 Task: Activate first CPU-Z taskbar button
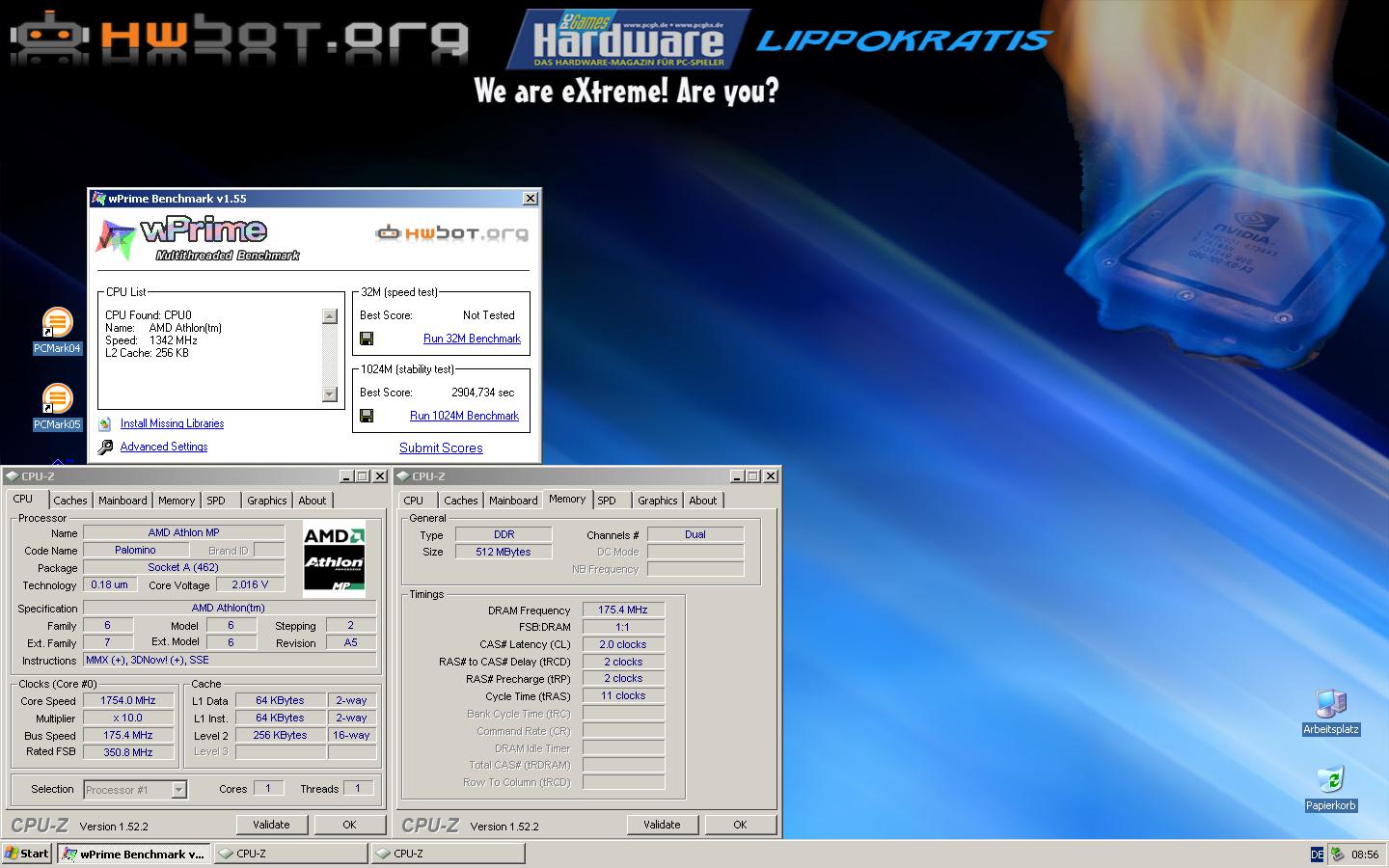tap(290, 854)
